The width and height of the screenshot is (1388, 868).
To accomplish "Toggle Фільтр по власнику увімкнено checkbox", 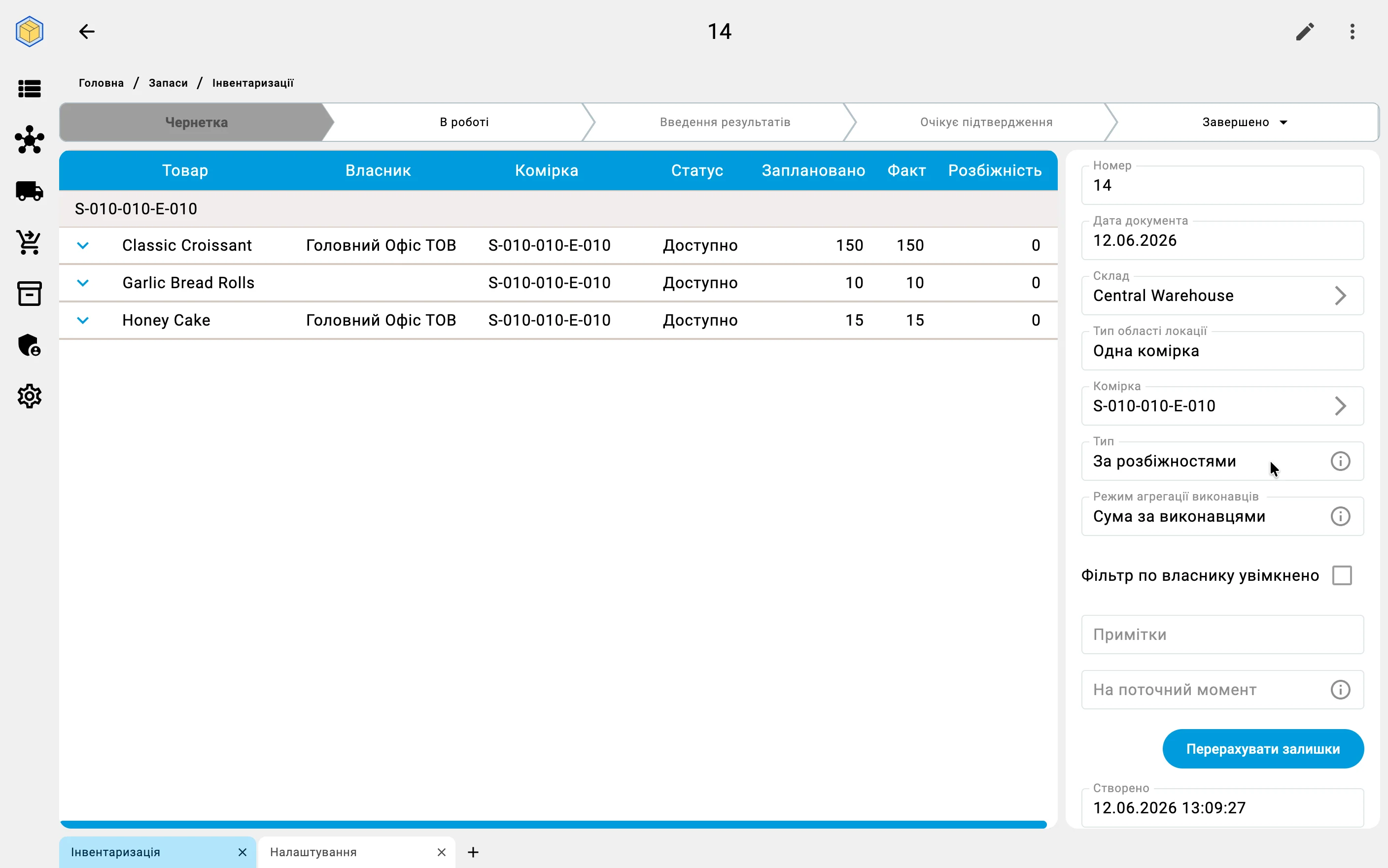I will (x=1342, y=575).
